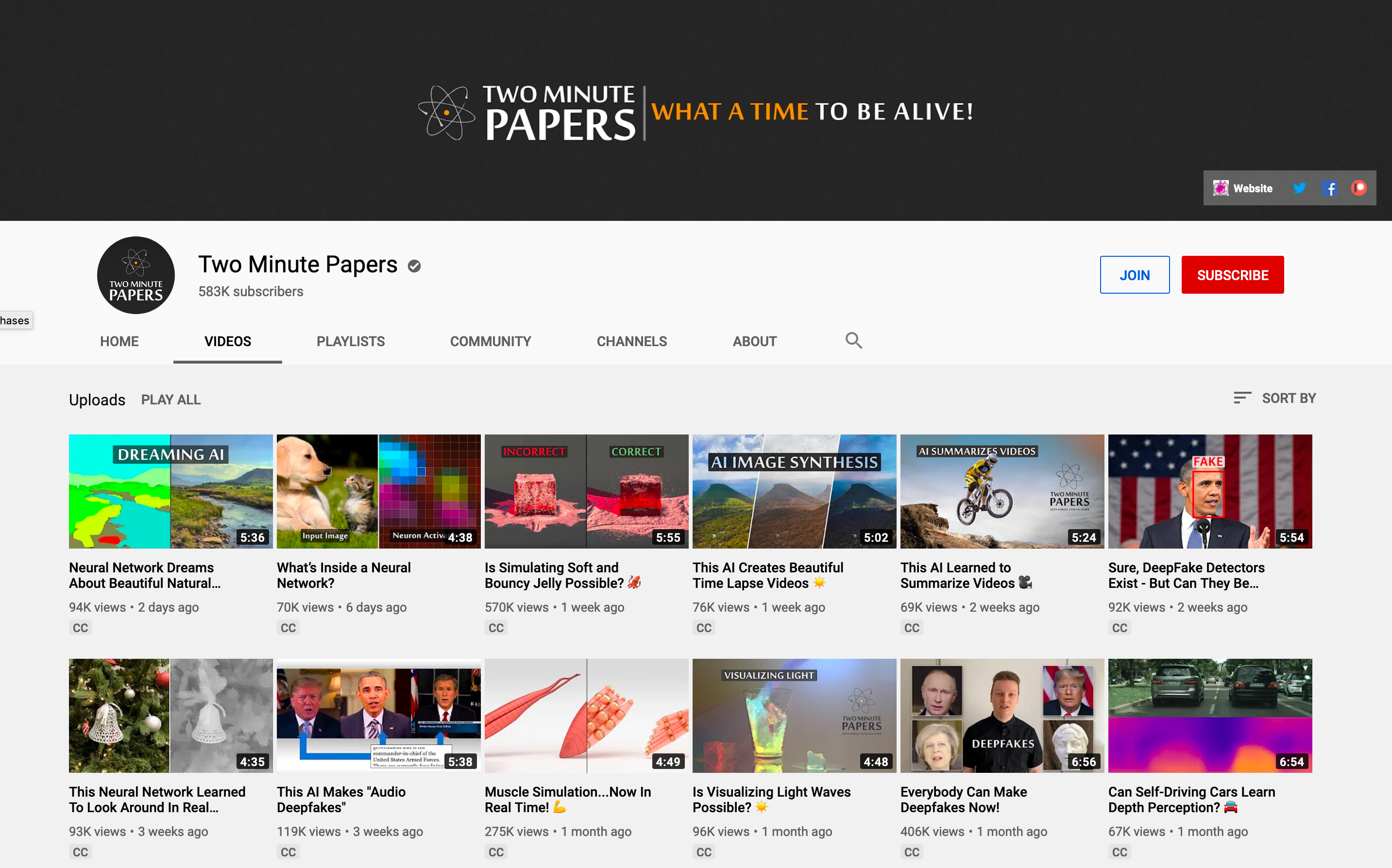The width and height of the screenshot is (1392, 868).
Task: Click CC badge under Everybody Can Make Deepfakes
Action: click(912, 852)
